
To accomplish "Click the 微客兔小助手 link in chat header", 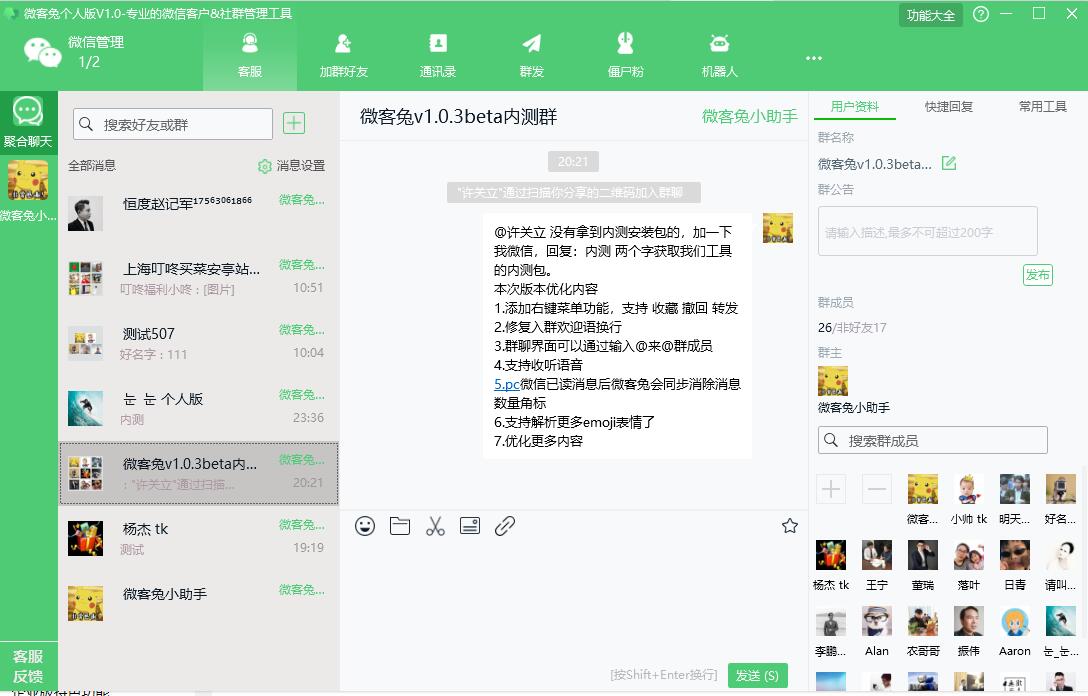I will (749, 117).
